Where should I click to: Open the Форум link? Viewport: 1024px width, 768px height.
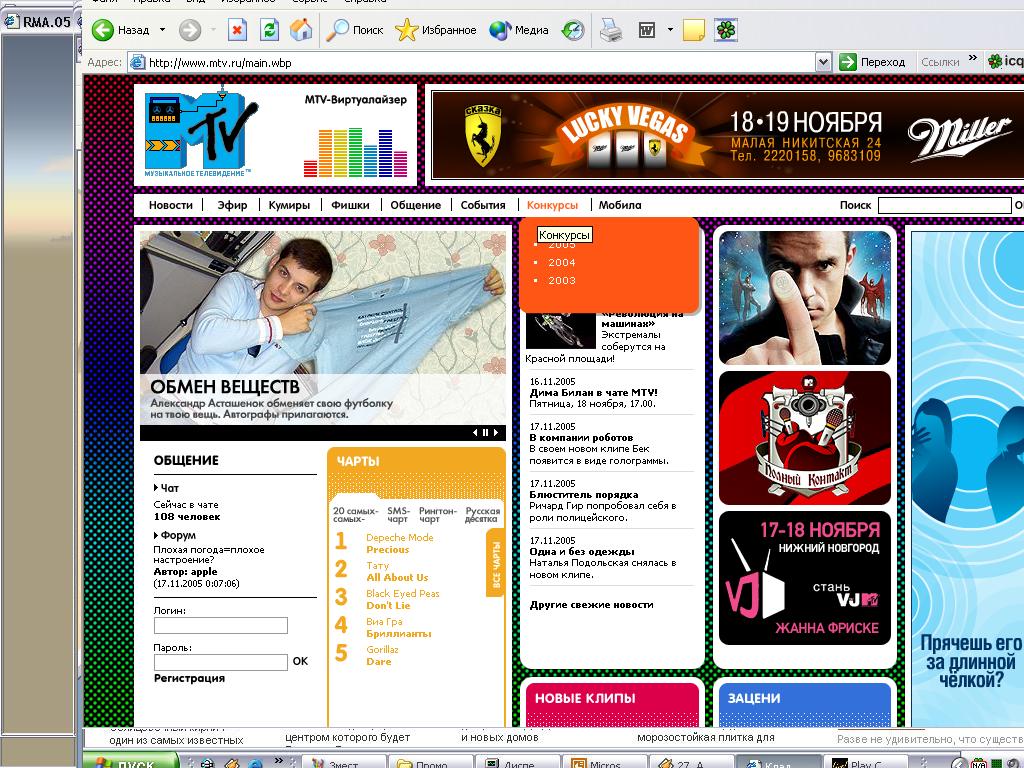178,536
